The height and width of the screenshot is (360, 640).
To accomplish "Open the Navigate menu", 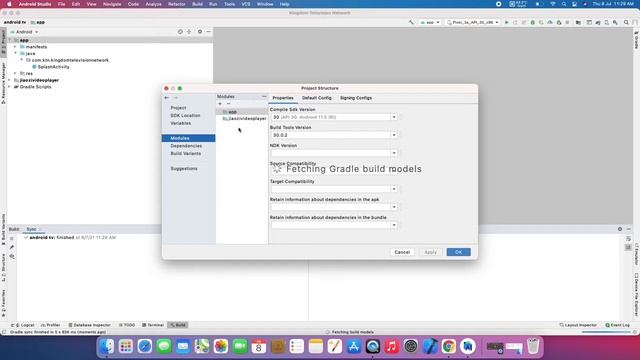I will (112, 4).
